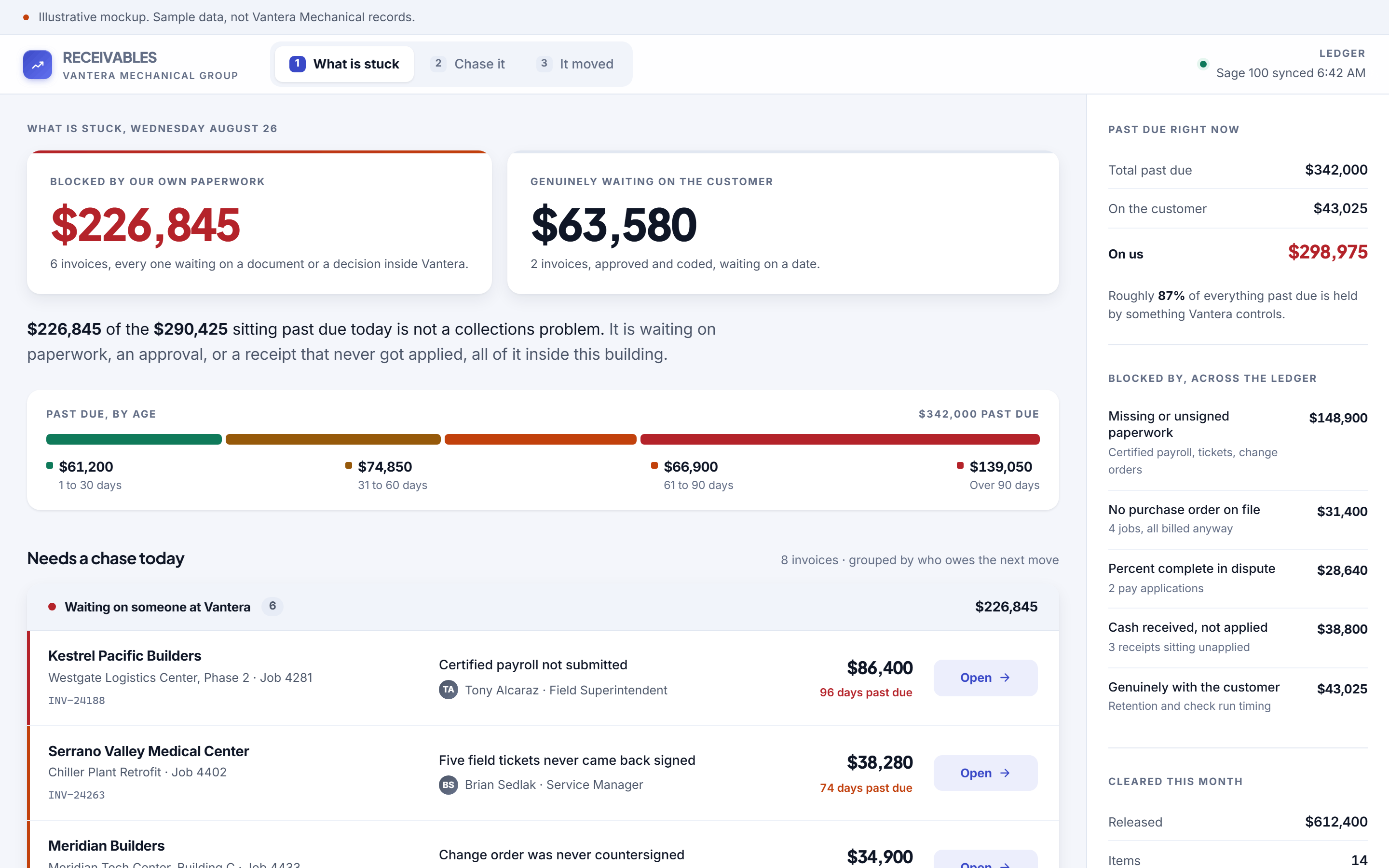Open the Kestrel Pacific Builders invoice

pos(985,678)
